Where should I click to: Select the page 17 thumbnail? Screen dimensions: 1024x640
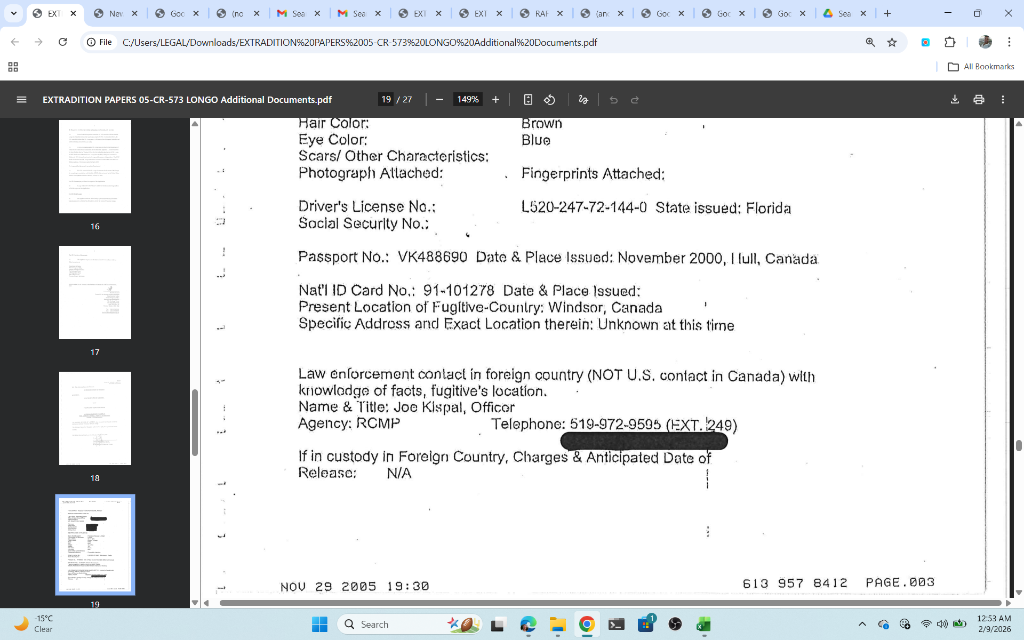[95, 292]
